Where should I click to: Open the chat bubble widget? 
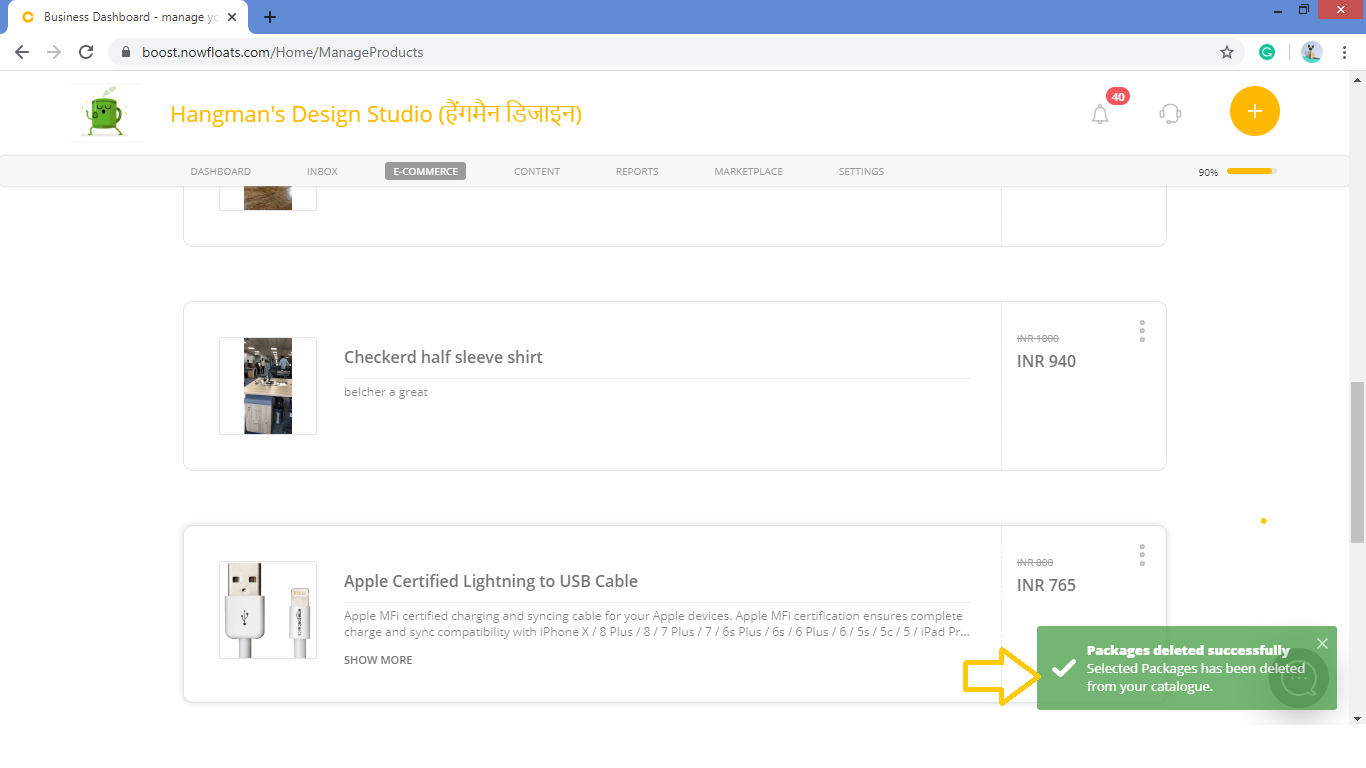click(1299, 679)
